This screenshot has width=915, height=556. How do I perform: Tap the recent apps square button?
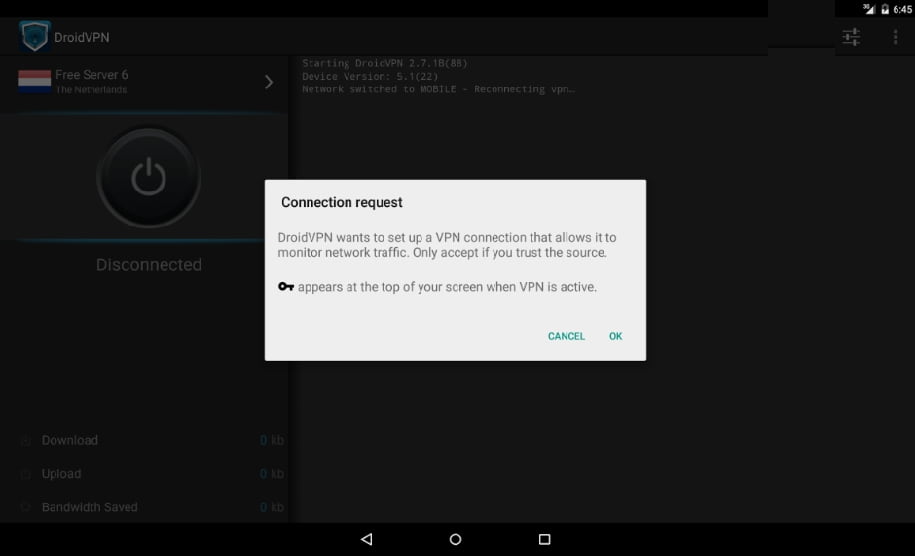click(x=544, y=539)
